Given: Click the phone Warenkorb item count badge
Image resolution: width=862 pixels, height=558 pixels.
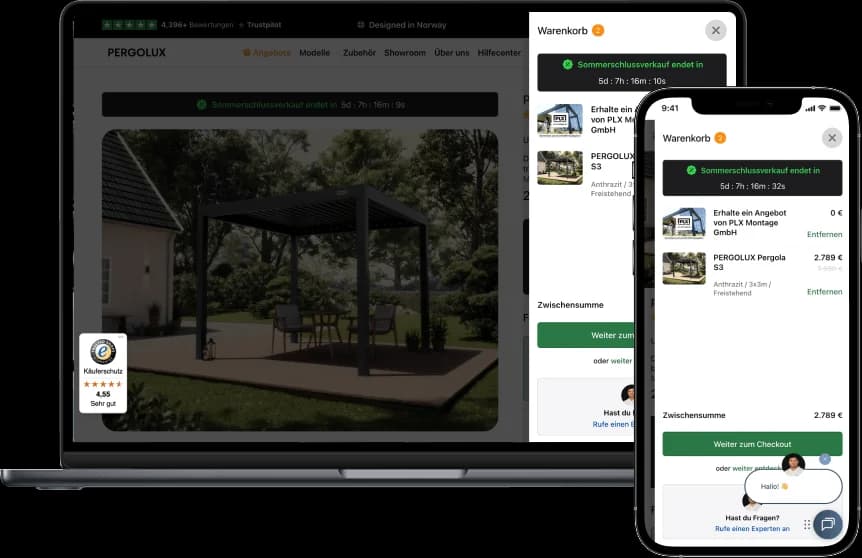Looking at the screenshot, I should (x=720, y=138).
